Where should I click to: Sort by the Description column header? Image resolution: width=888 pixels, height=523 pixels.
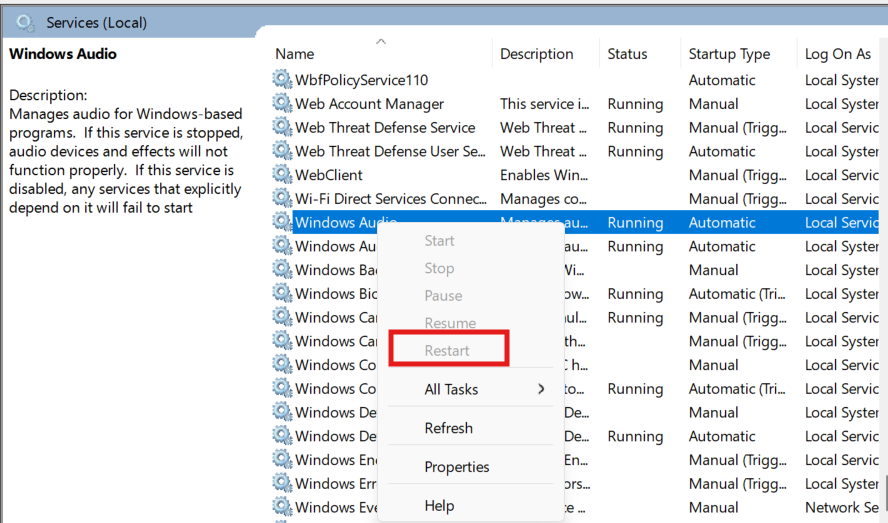pyautogui.click(x=536, y=54)
